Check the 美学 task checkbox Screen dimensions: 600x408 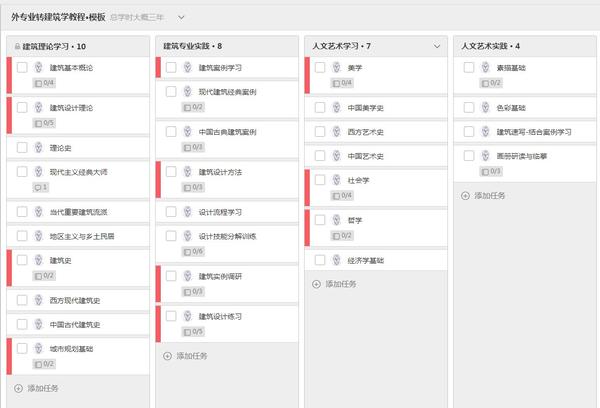[x=320, y=67]
